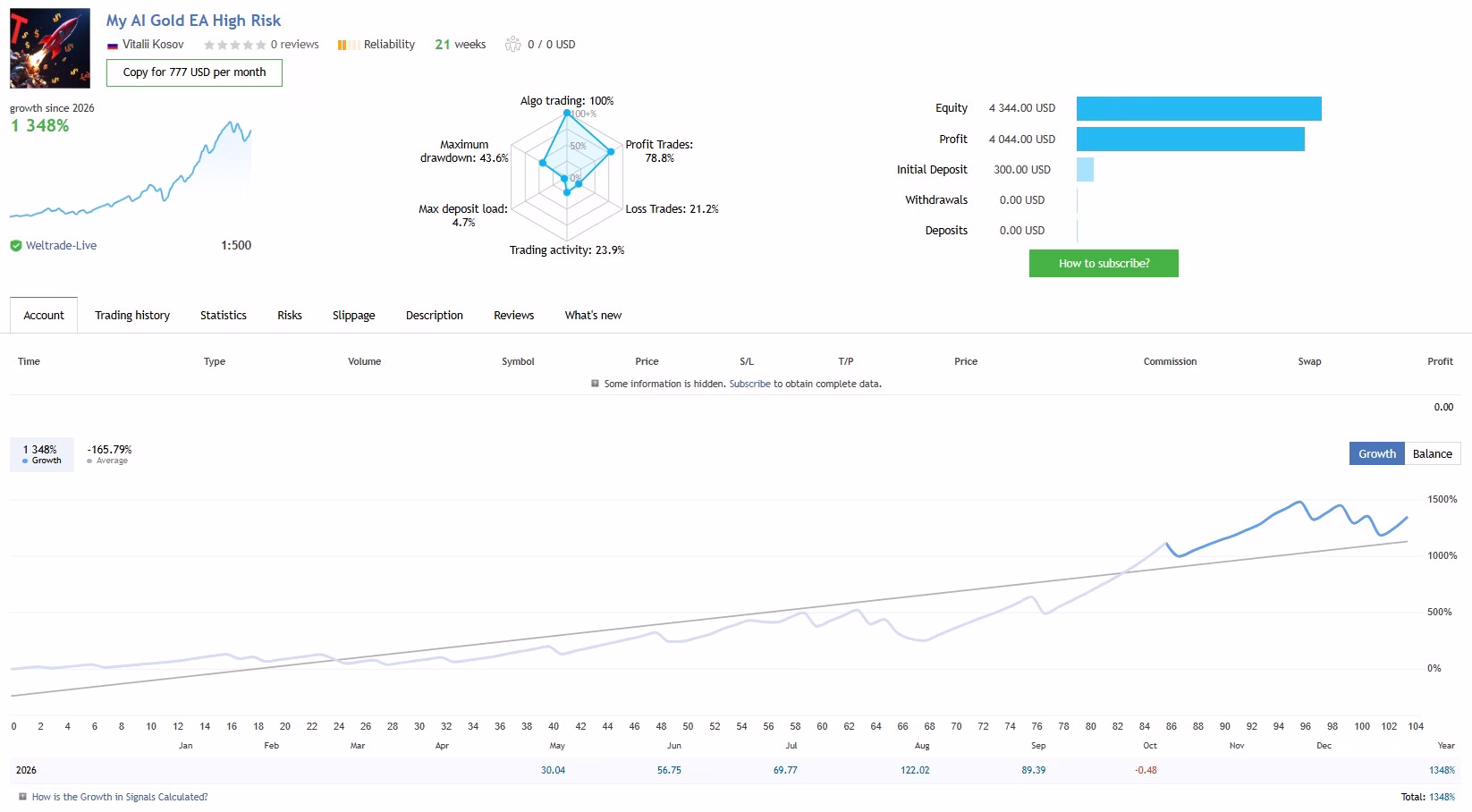Open the Slippage tab
Viewport: 1472px width, 812px height.
[354, 316]
